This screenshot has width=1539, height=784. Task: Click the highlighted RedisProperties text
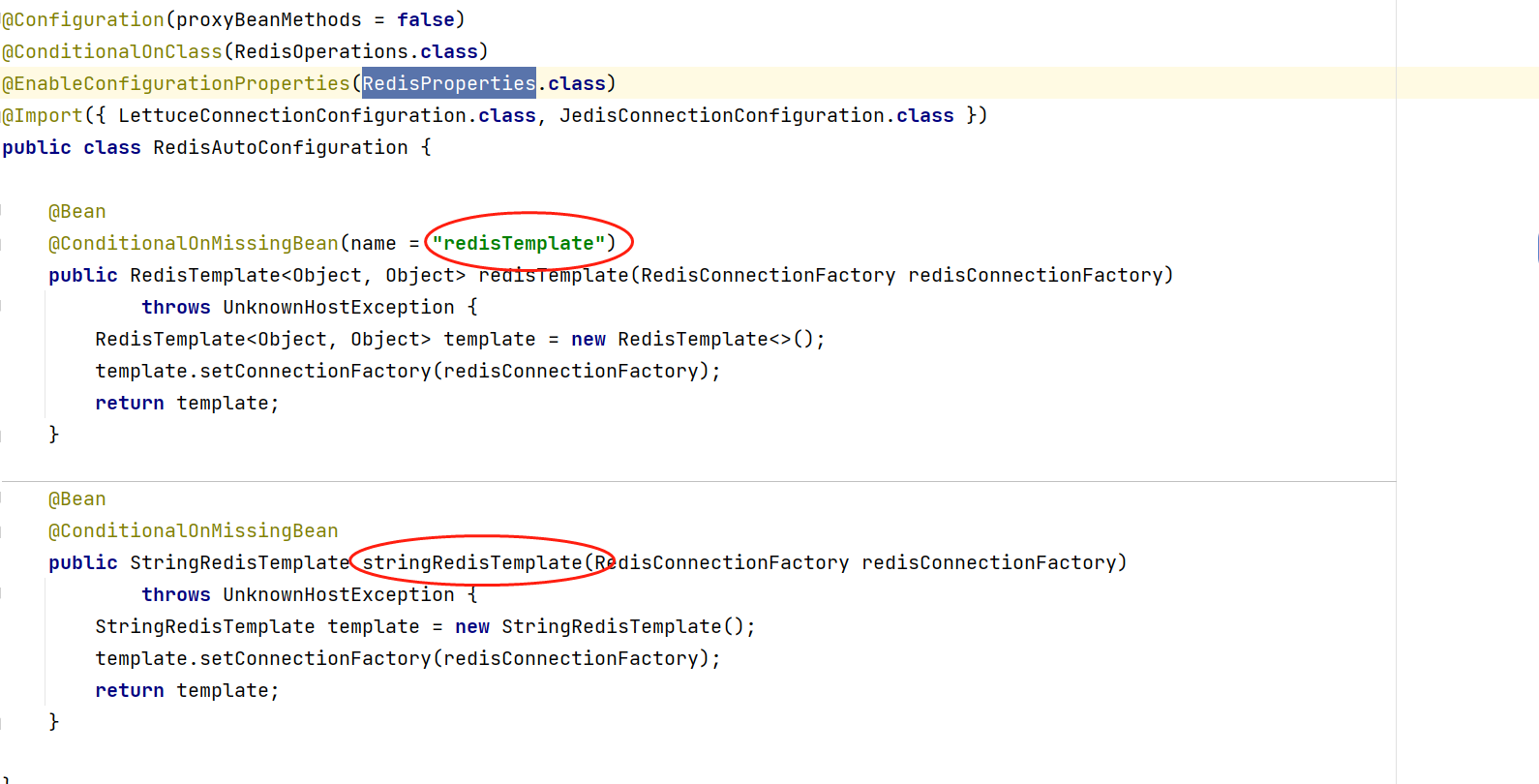448,83
